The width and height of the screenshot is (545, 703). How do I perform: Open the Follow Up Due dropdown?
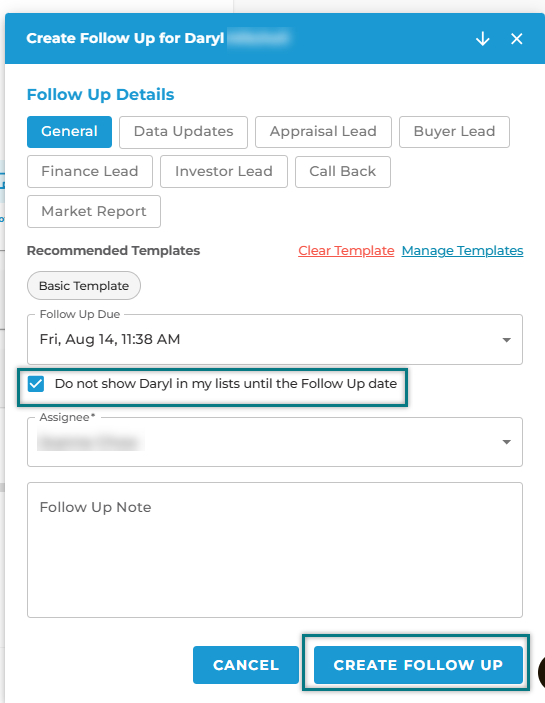coord(506,340)
